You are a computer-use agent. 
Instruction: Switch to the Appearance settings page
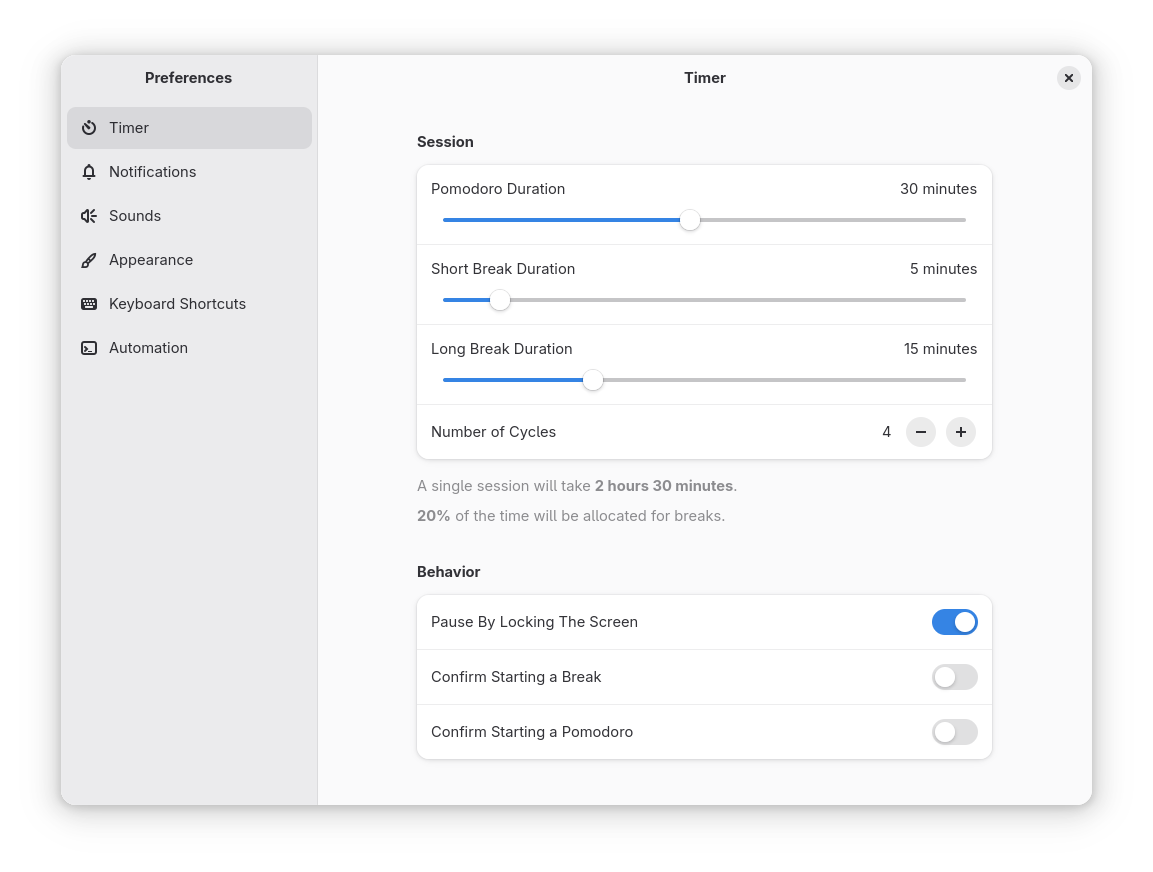pos(151,260)
